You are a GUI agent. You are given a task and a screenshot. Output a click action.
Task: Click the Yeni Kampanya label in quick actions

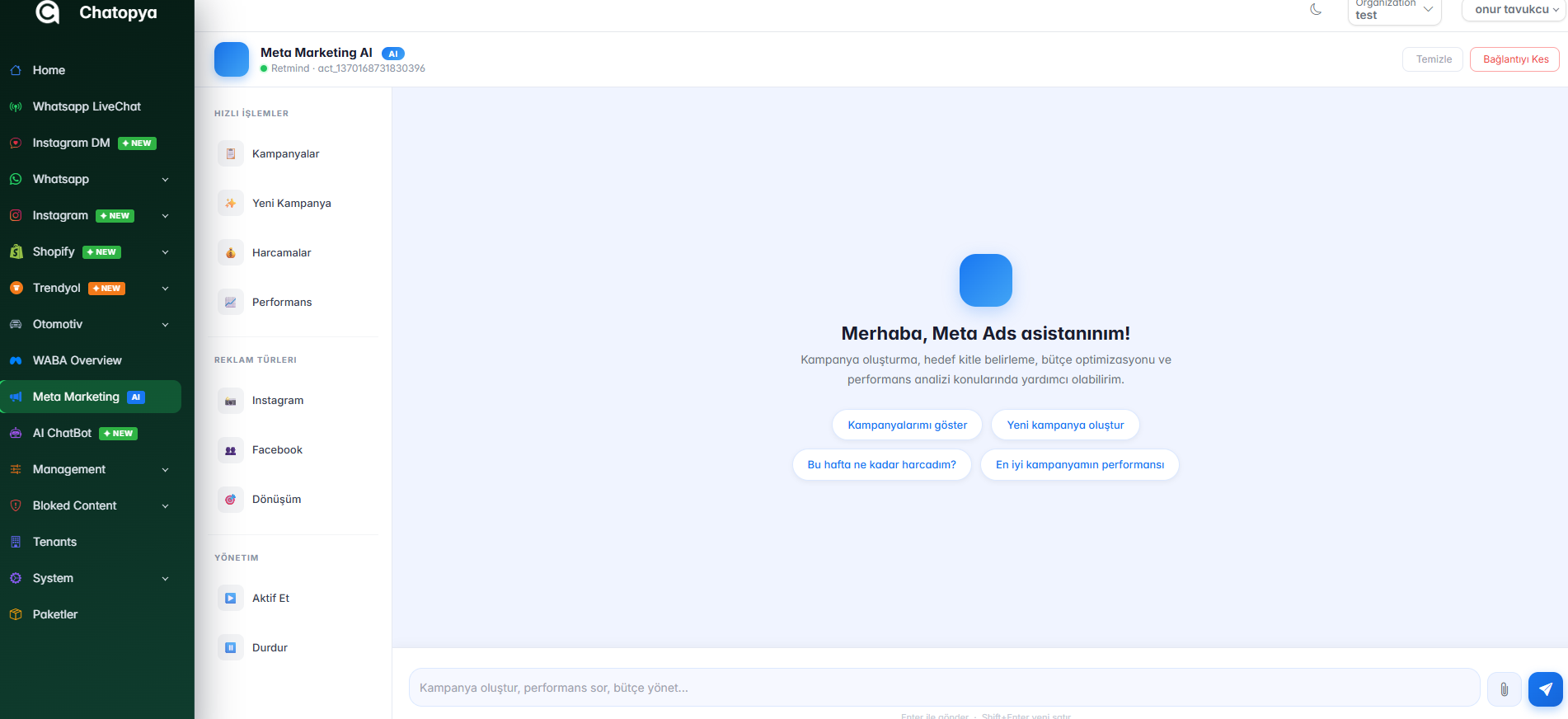pyautogui.click(x=291, y=204)
